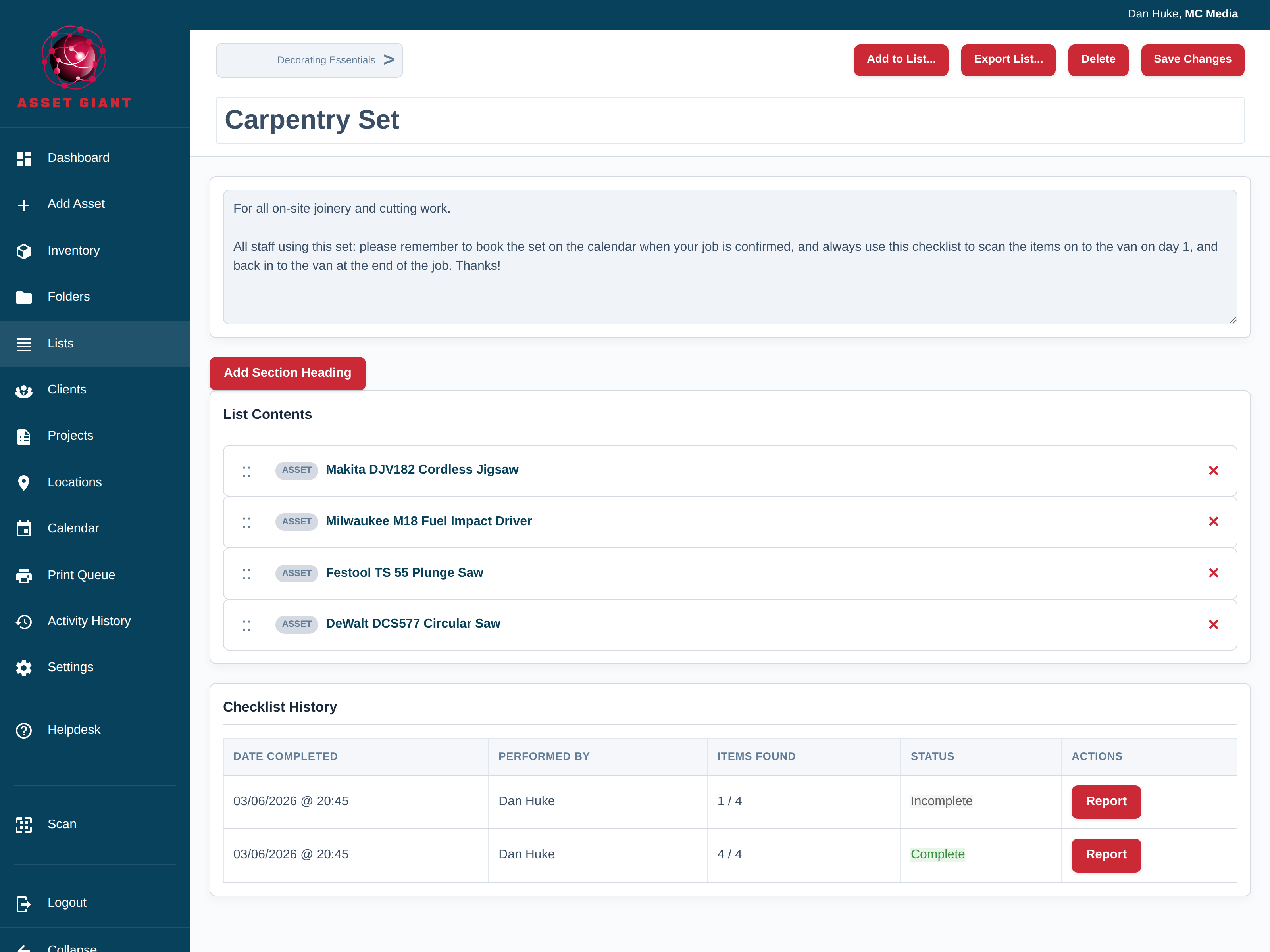Screen dimensions: 1270x952
Task: Open Clients page
Action: tap(95, 390)
